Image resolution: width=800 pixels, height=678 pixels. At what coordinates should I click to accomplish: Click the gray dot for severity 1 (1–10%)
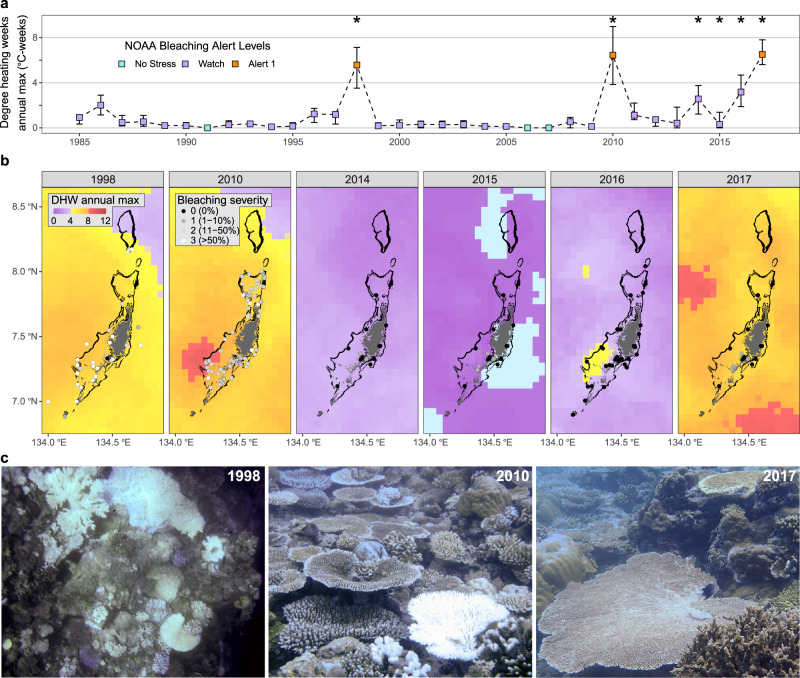(184, 221)
